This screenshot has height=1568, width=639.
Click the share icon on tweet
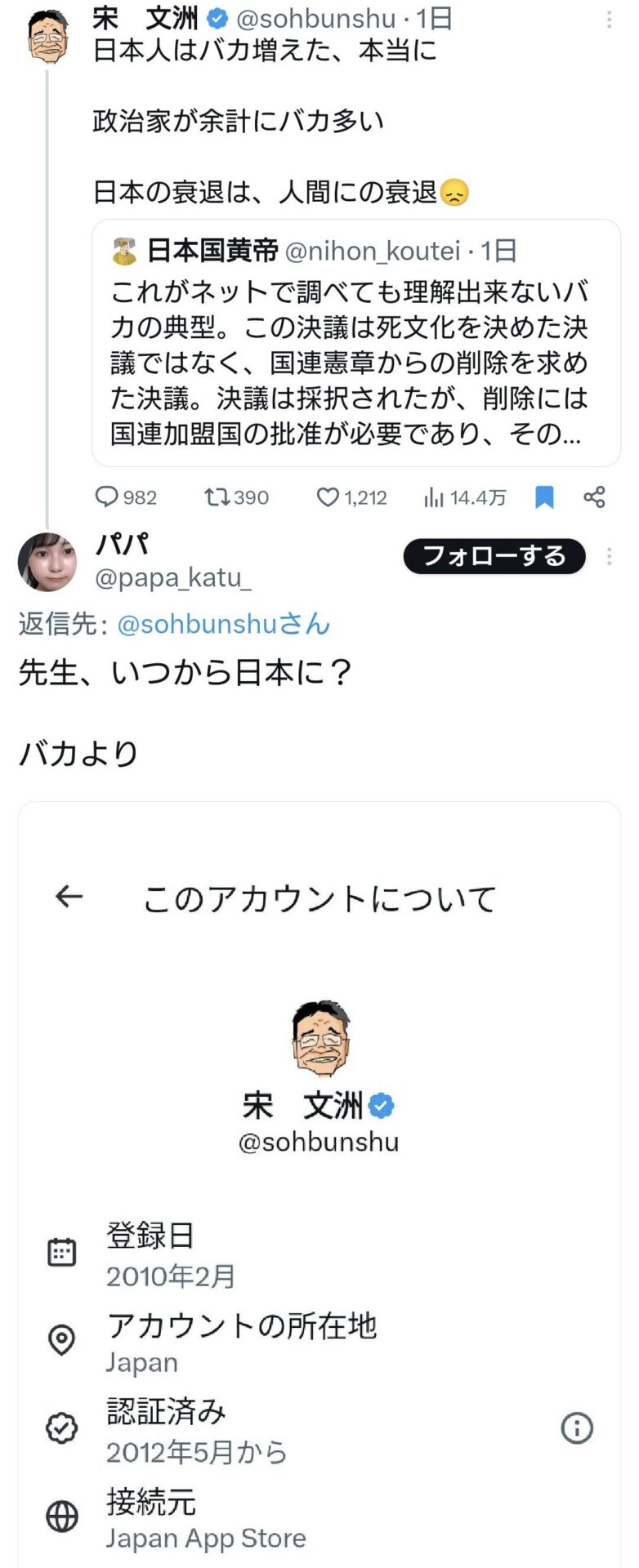point(595,497)
